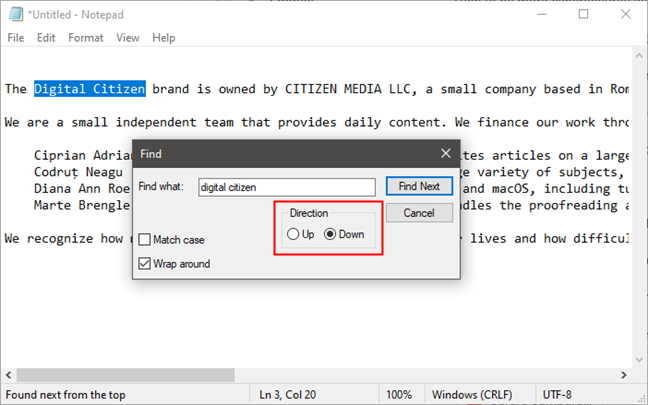Open the Help menu
The image size is (648, 405).
pos(164,38)
